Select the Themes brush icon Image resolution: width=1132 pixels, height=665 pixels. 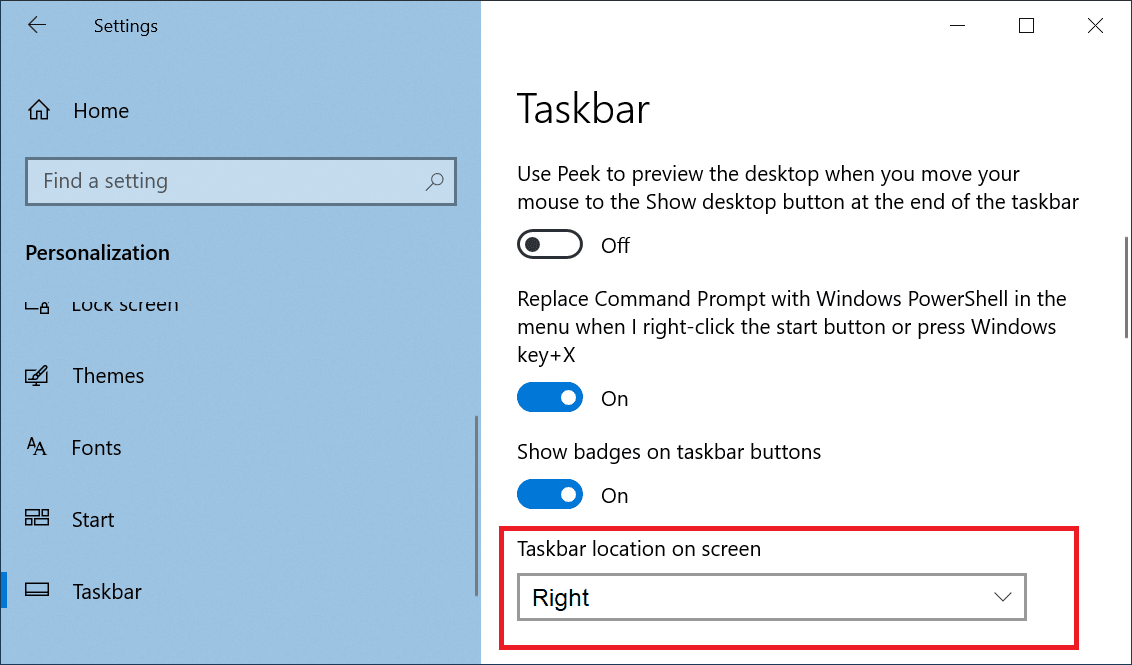click(36, 375)
